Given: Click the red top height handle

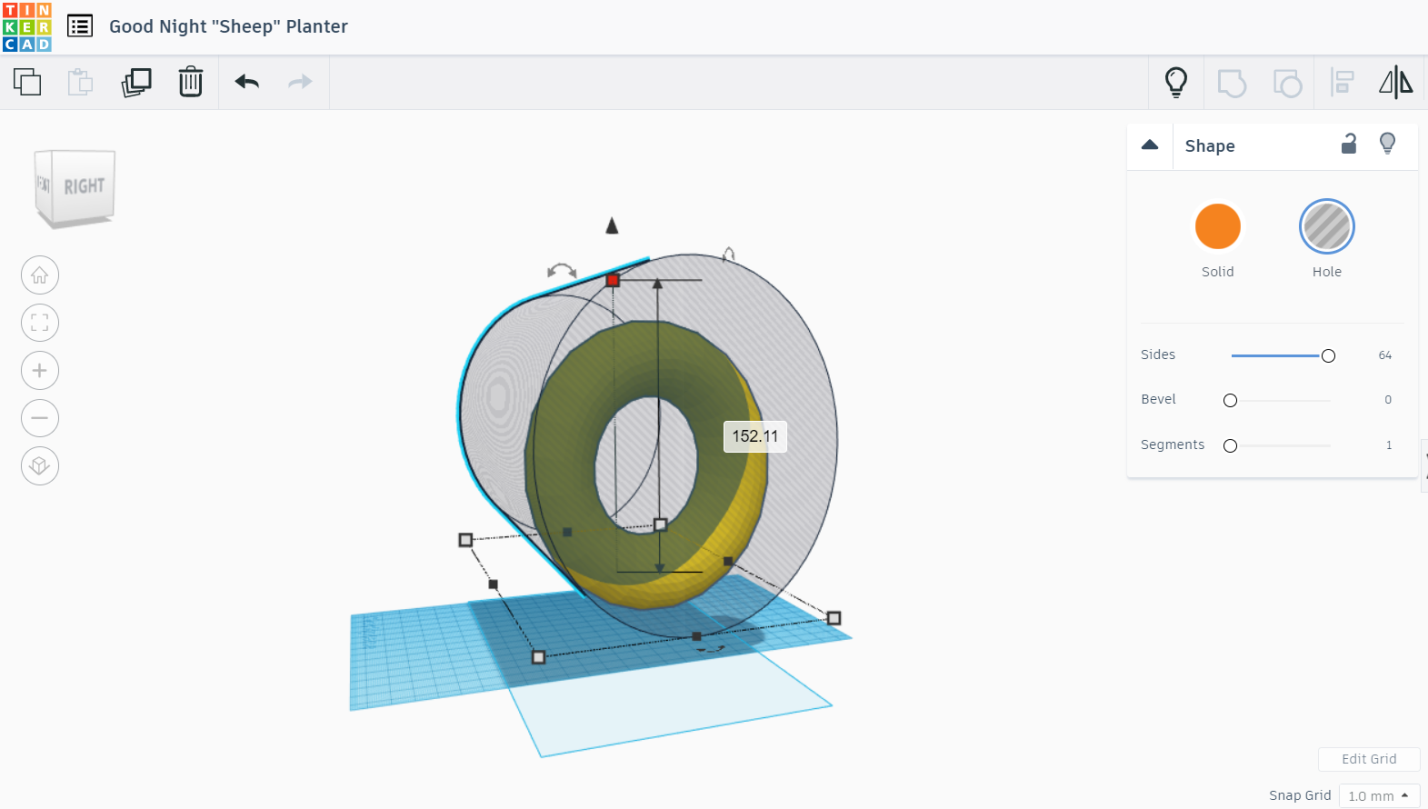Looking at the screenshot, I should click(613, 280).
